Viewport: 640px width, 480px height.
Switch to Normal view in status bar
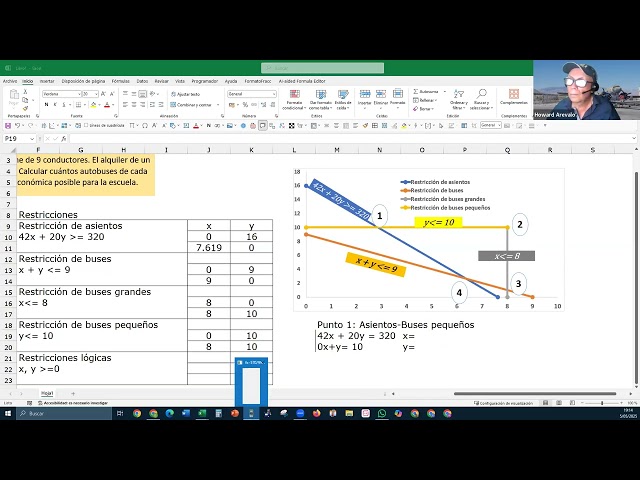tap(545, 403)
